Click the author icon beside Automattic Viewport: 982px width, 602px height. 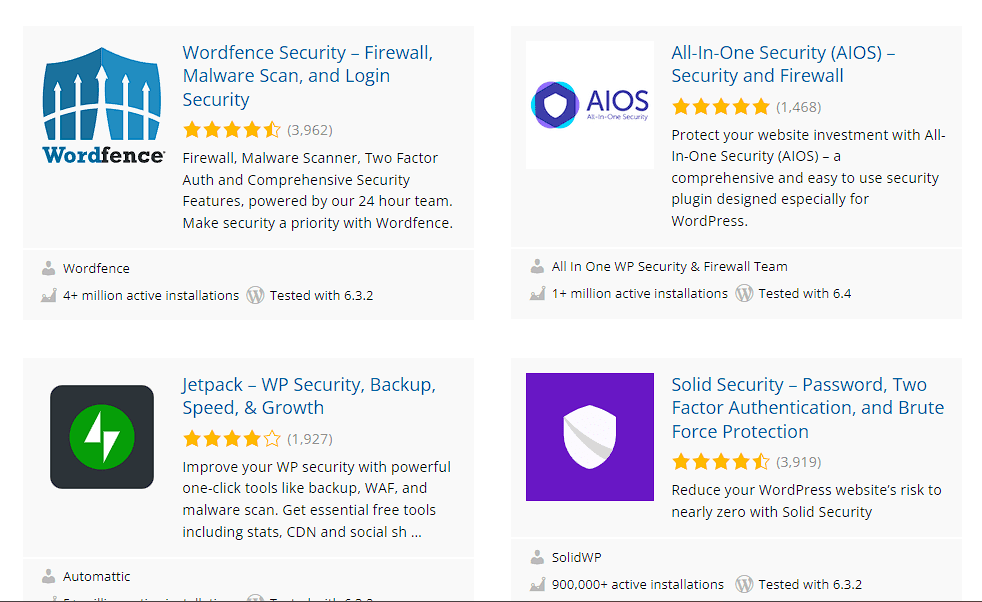[x=48, y=576]
